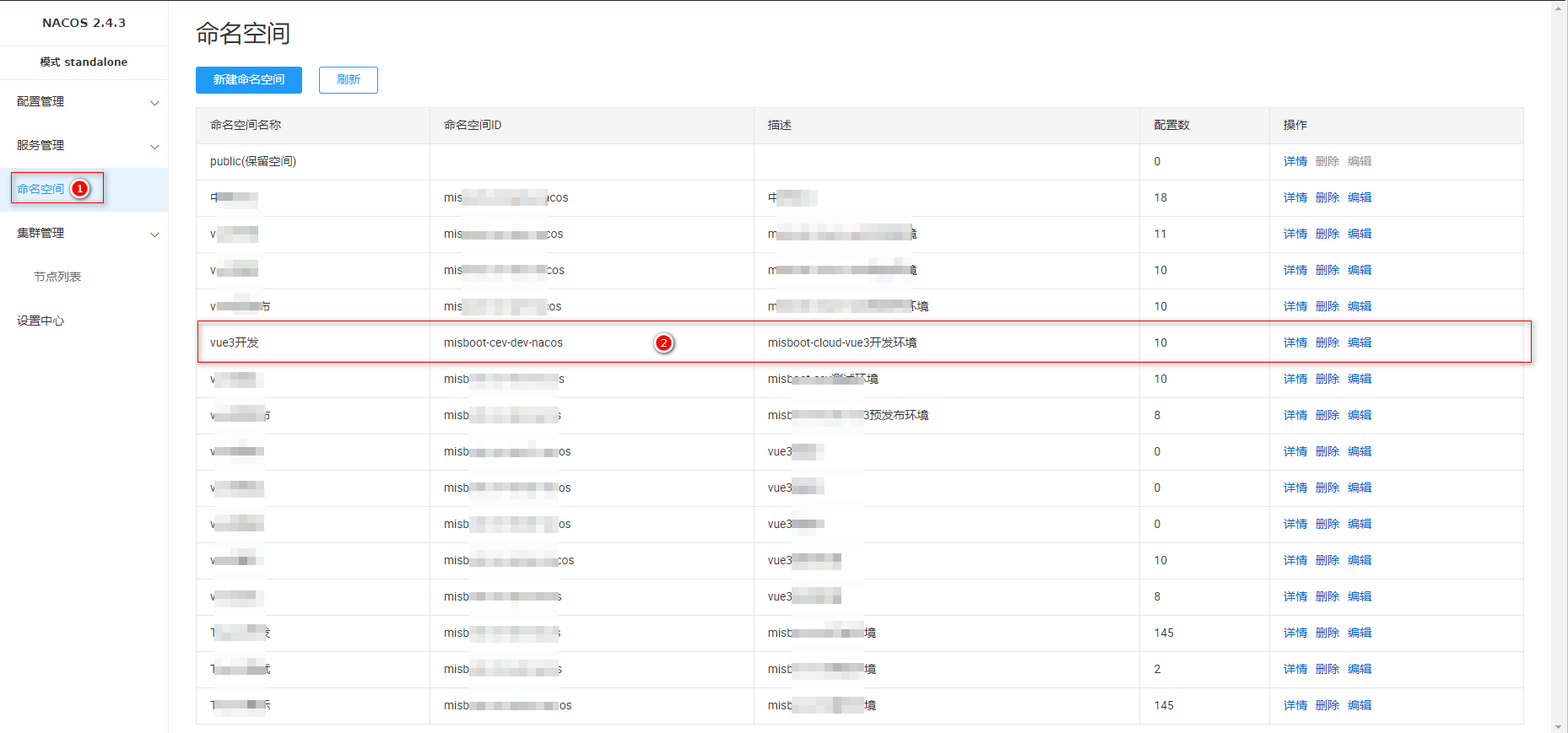Click 删除 in the row with 2 configs

(1327, 669)
